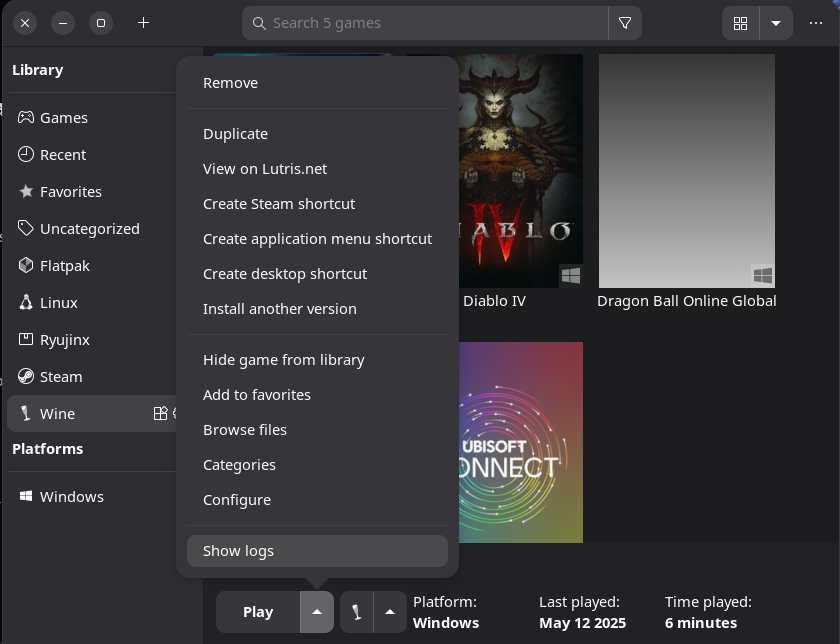Collapse the Play button's up-arrow menu

point(317,612)
